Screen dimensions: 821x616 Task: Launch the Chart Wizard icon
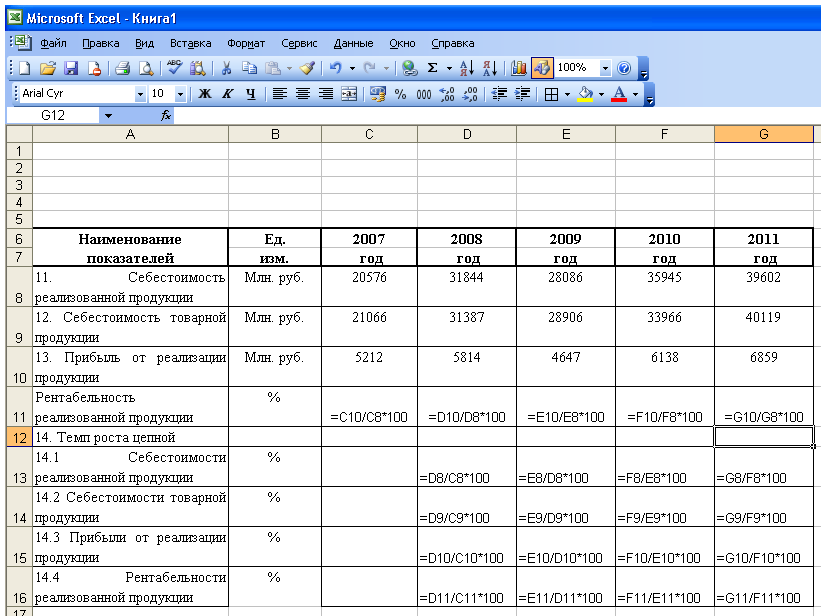pos(518,68)
